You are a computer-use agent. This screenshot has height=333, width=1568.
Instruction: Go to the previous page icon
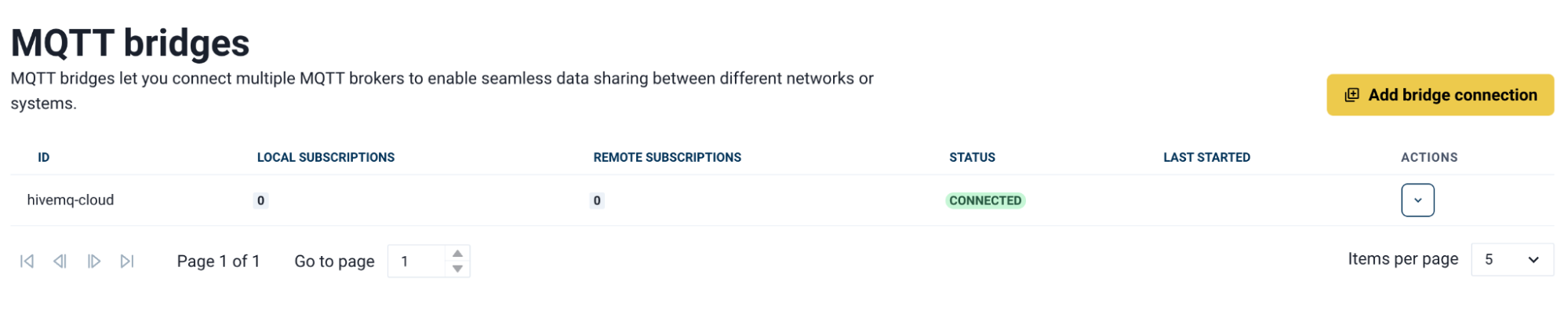60,262
